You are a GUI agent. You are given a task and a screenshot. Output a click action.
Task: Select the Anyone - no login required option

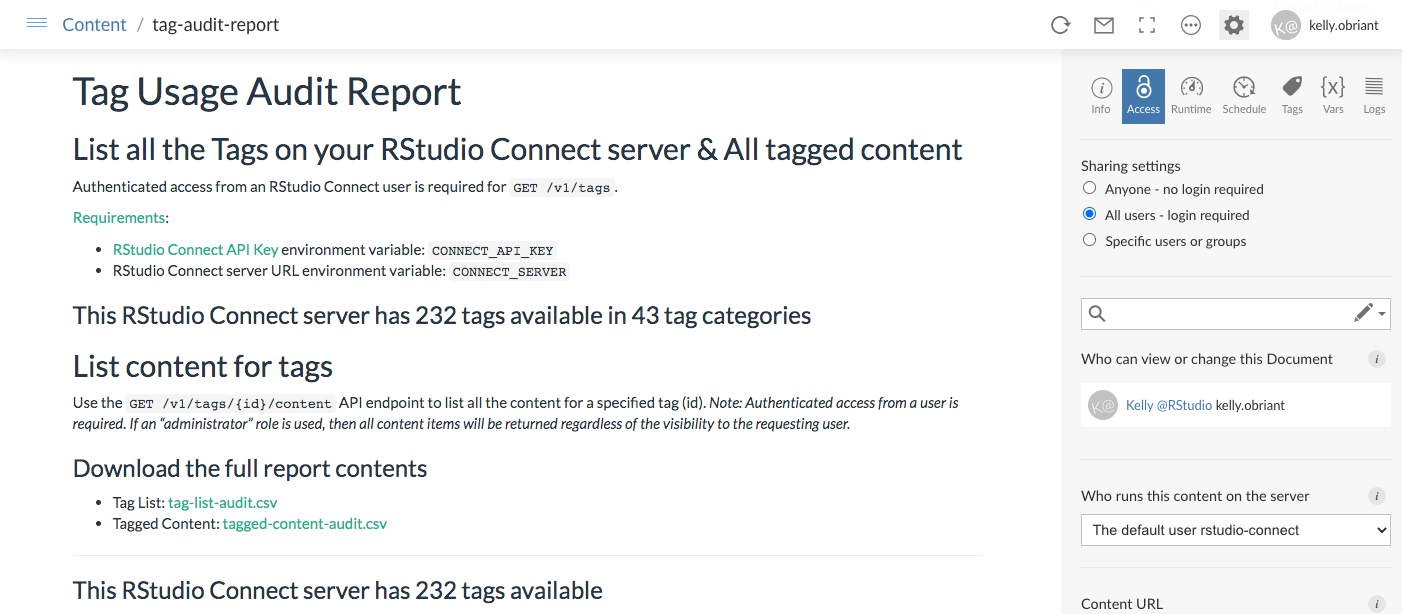pyautogui.click(x=1089, y=188)
